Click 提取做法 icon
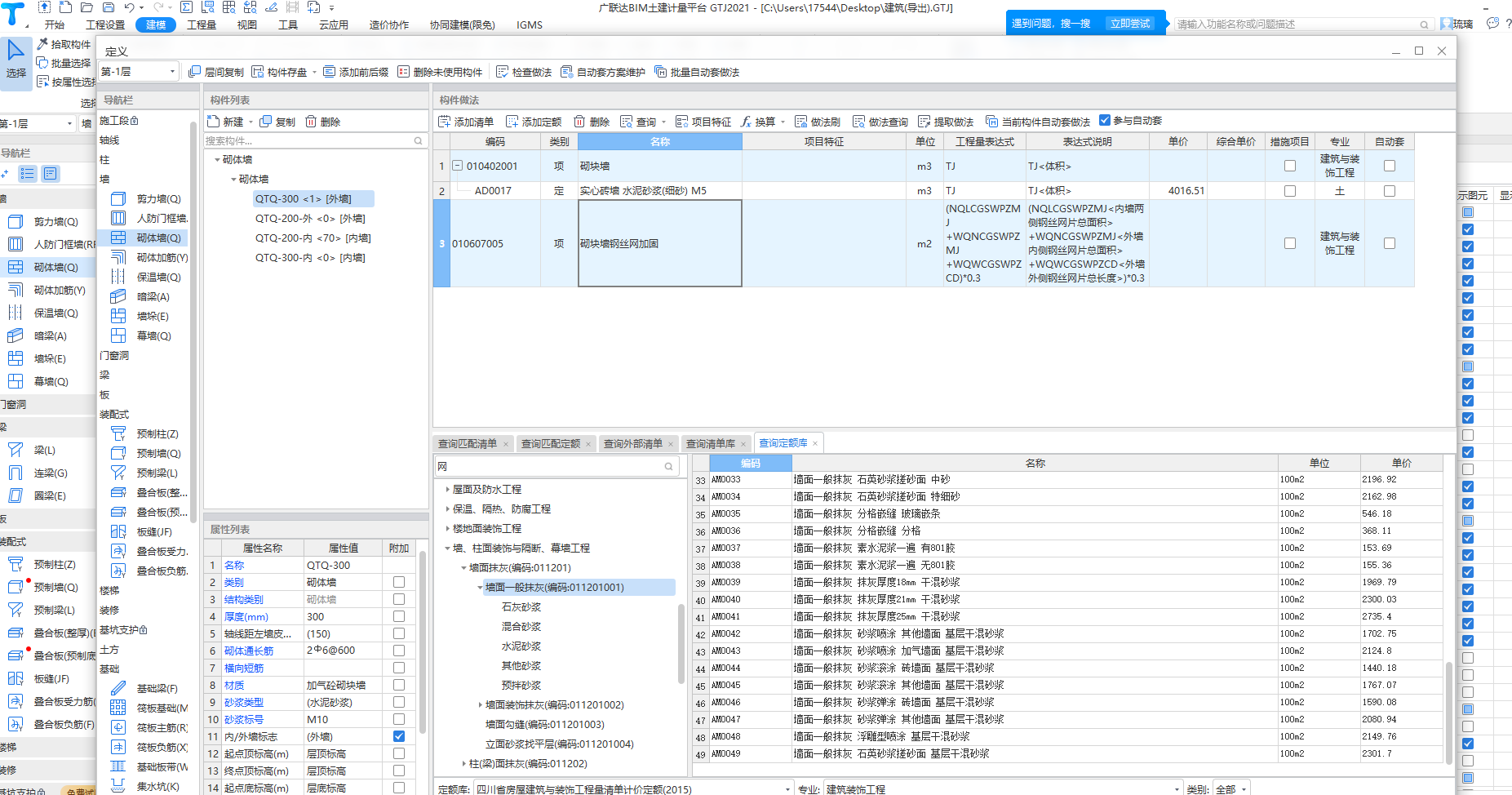Screen dimensions: 1512x795 point(924,122)
